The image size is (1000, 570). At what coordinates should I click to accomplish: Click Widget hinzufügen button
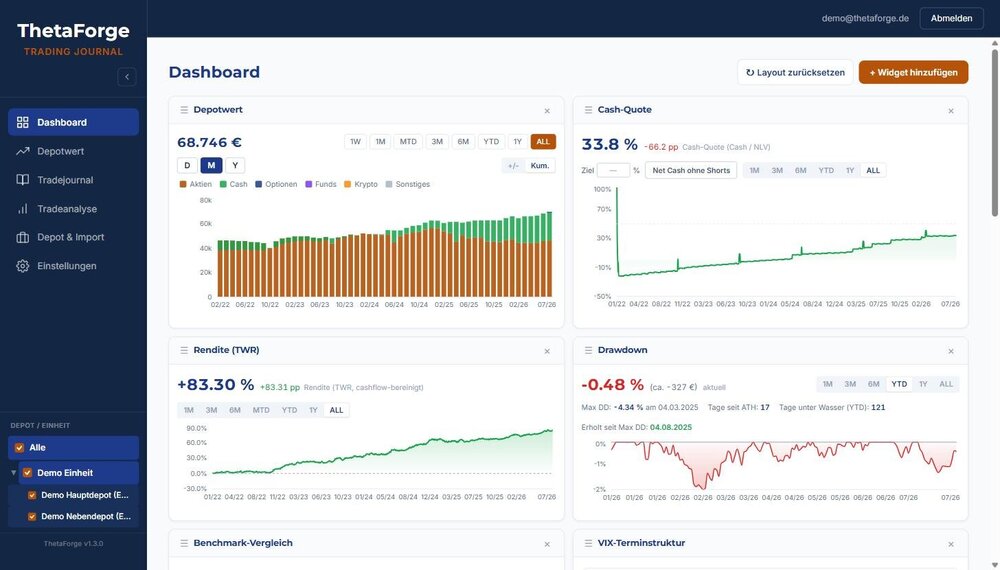click(913, 73)
